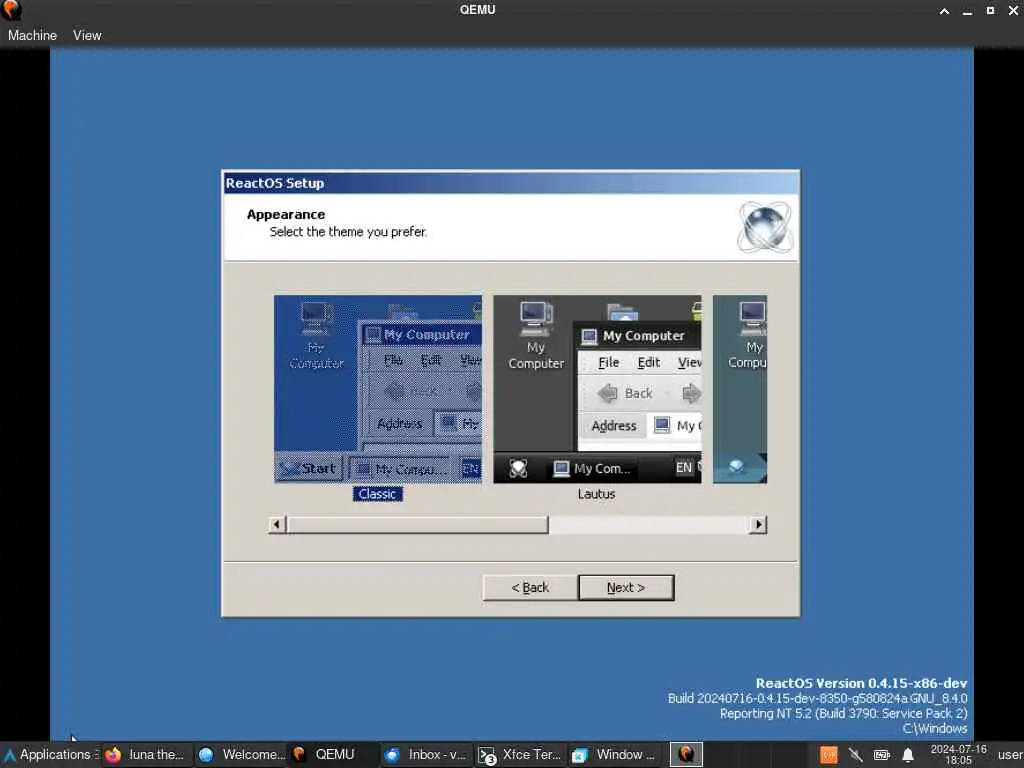
Task: Click the 'Reporting NT 5.2' text line
Action: tap(844, 713)
